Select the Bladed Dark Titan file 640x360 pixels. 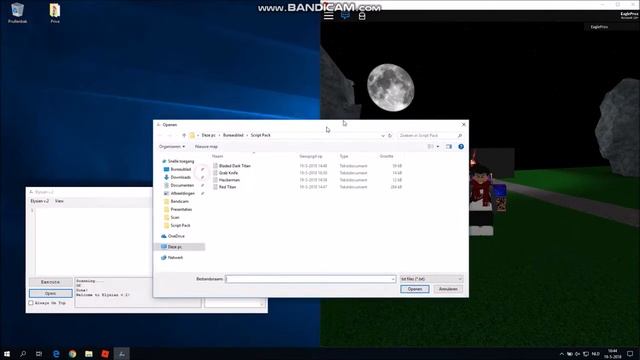[235, 166]
